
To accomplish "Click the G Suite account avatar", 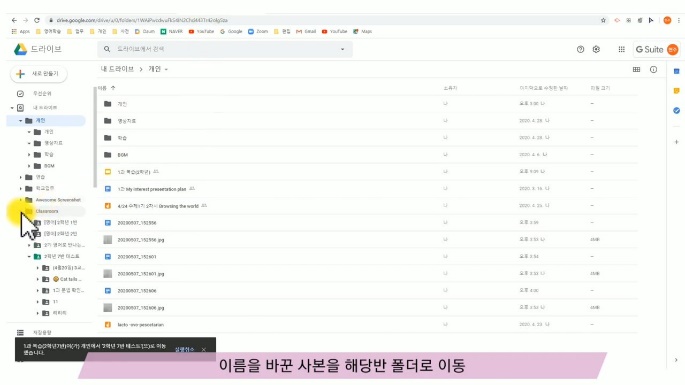I will (x=672, y=49).
